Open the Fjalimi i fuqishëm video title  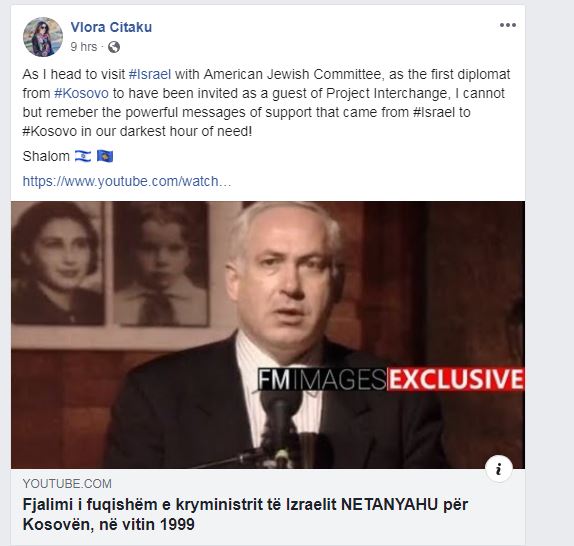click(x=245, y=515)
